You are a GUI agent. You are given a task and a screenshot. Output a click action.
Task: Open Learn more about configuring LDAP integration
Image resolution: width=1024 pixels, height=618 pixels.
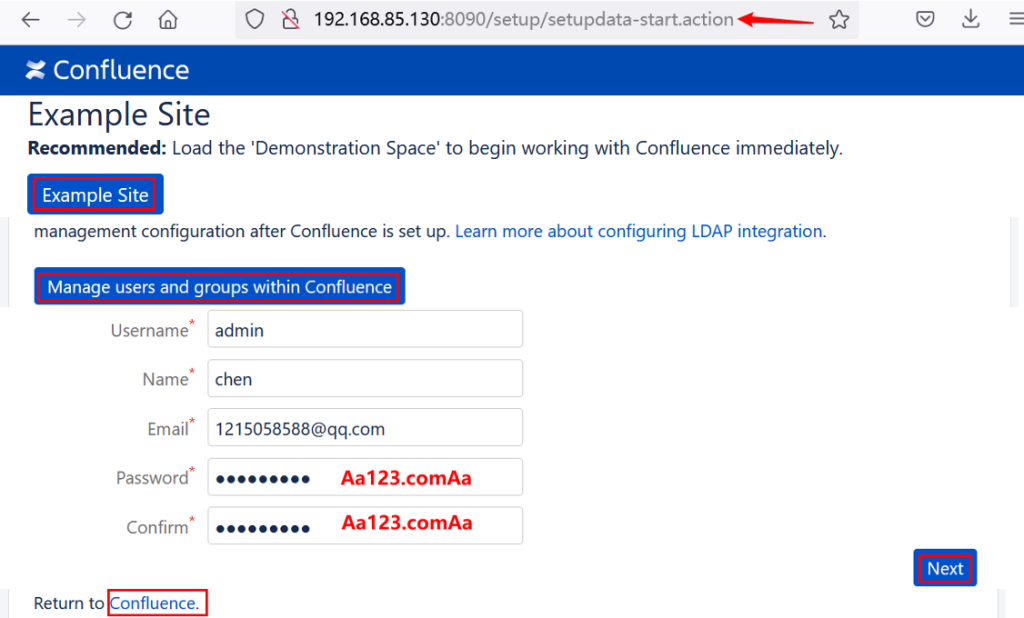[639, 231]
